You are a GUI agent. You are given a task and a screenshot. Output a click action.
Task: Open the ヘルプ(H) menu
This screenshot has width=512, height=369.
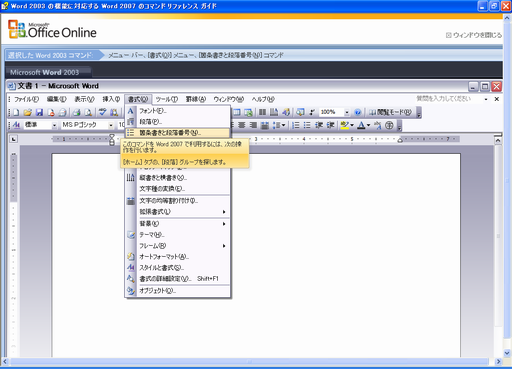(x=263, y=99)
